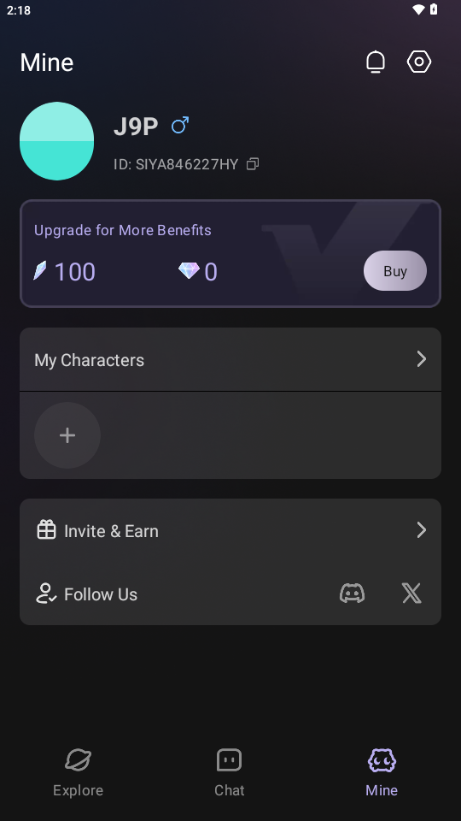This screenshot has width=461, height=821.
Task: Expand My Characters chevron arrow
Action: 421,359
